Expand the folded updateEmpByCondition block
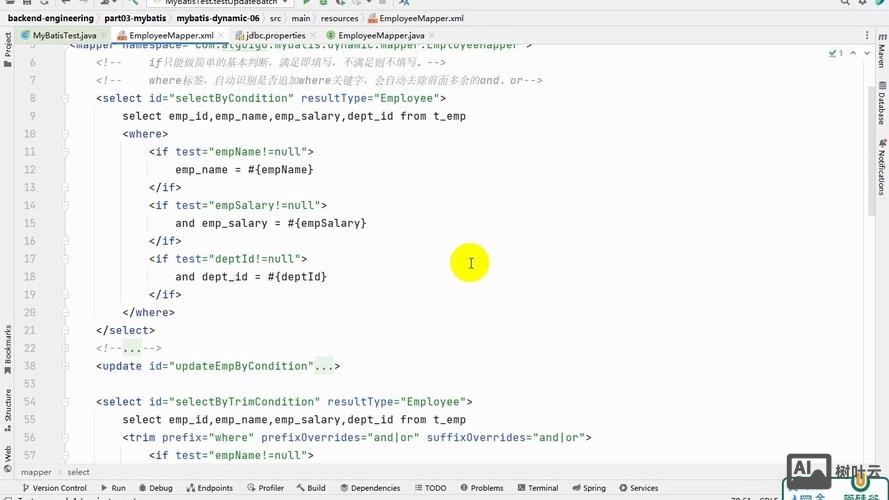 click(326, 366)
